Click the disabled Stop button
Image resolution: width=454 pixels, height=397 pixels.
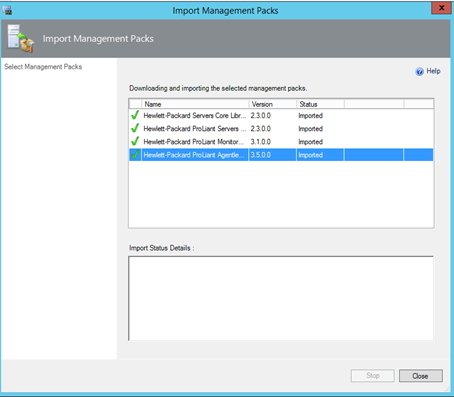coord(373,376)
